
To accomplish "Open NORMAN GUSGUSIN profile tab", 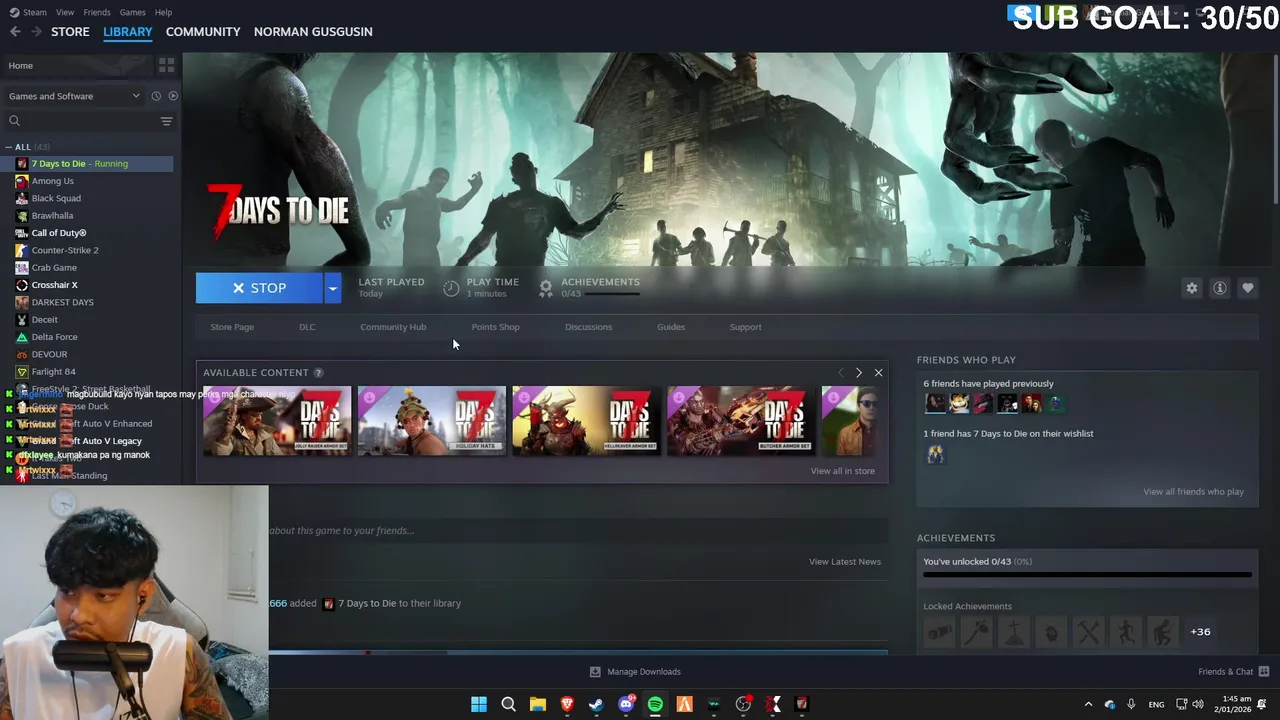I will click(313, 32).
